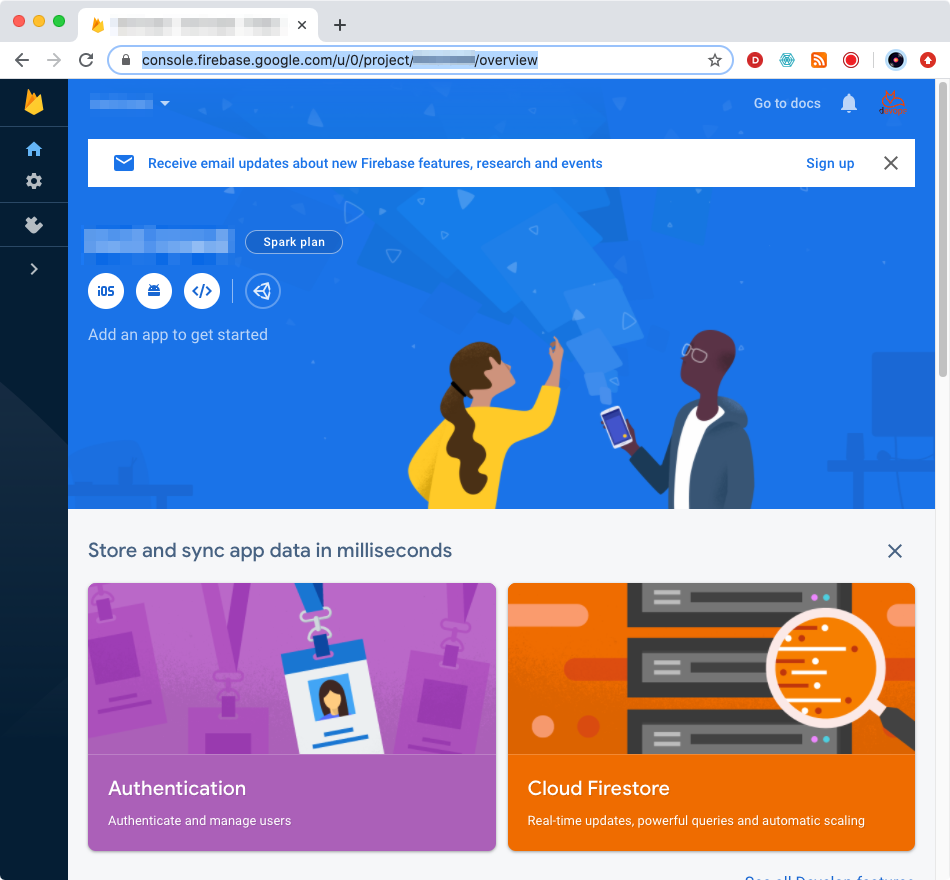Click Sign up for Firebase email updates
Screen dimensions: 950x880
(830, 163)
